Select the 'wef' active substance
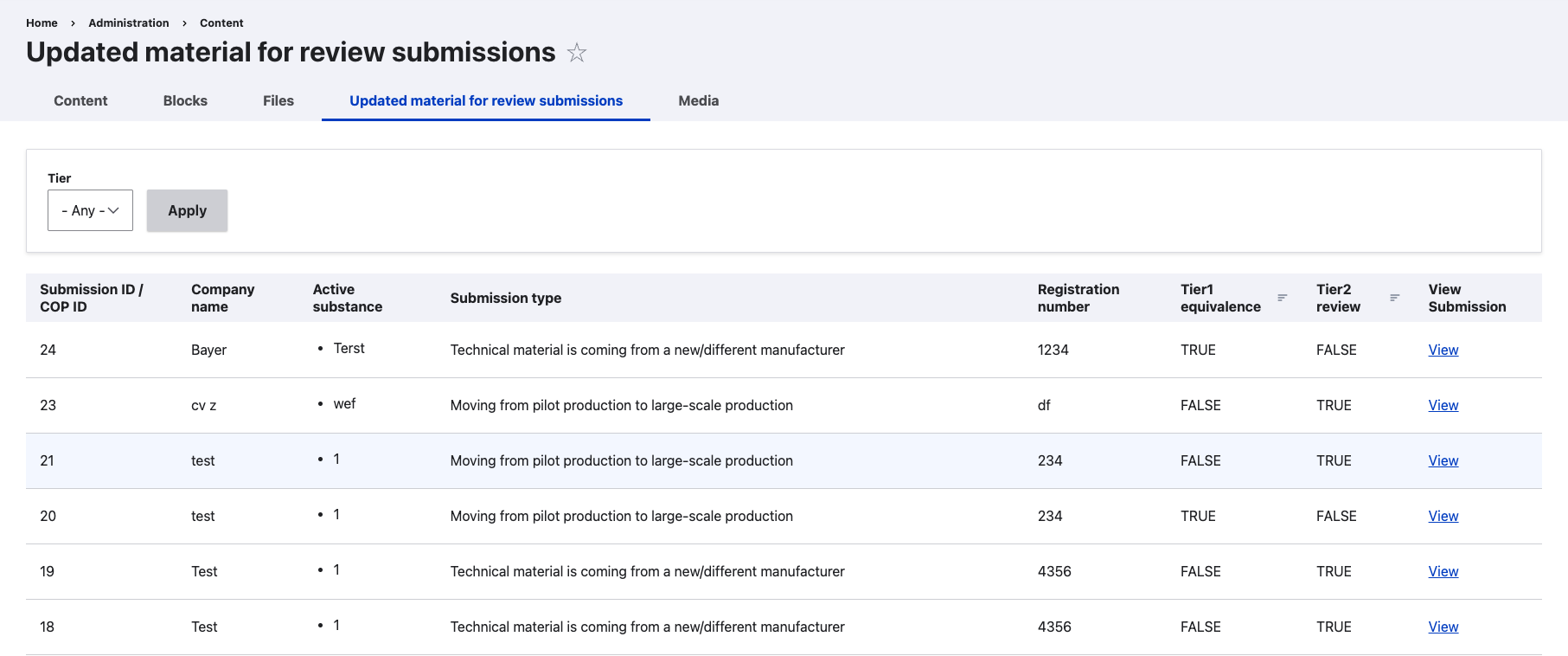 click(x=344, y=403)
